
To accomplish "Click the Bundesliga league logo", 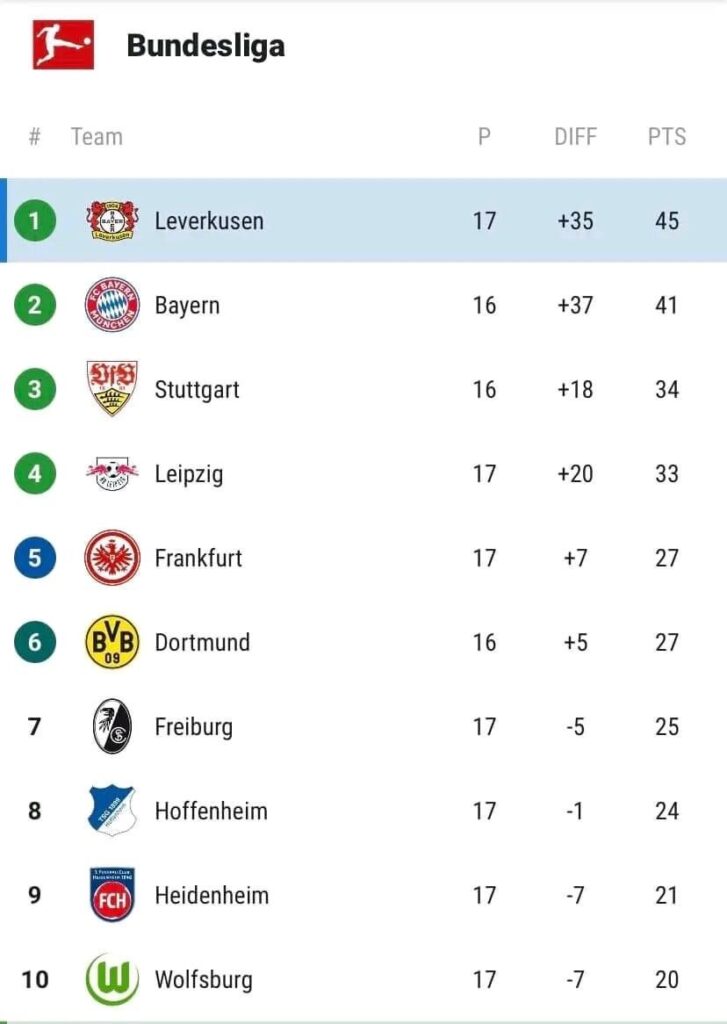I will tap(63, 45).
